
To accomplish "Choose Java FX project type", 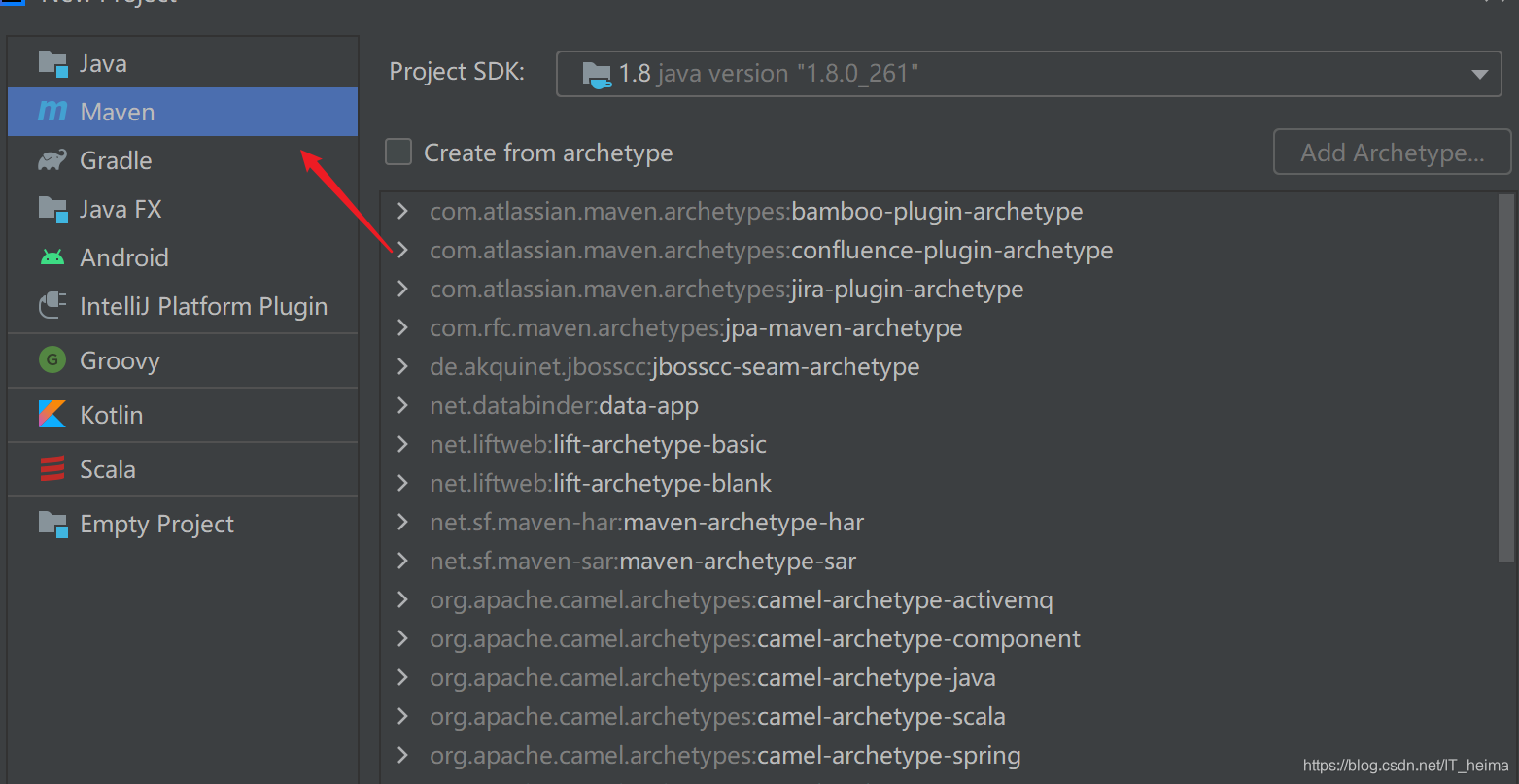I will point(183,209).
